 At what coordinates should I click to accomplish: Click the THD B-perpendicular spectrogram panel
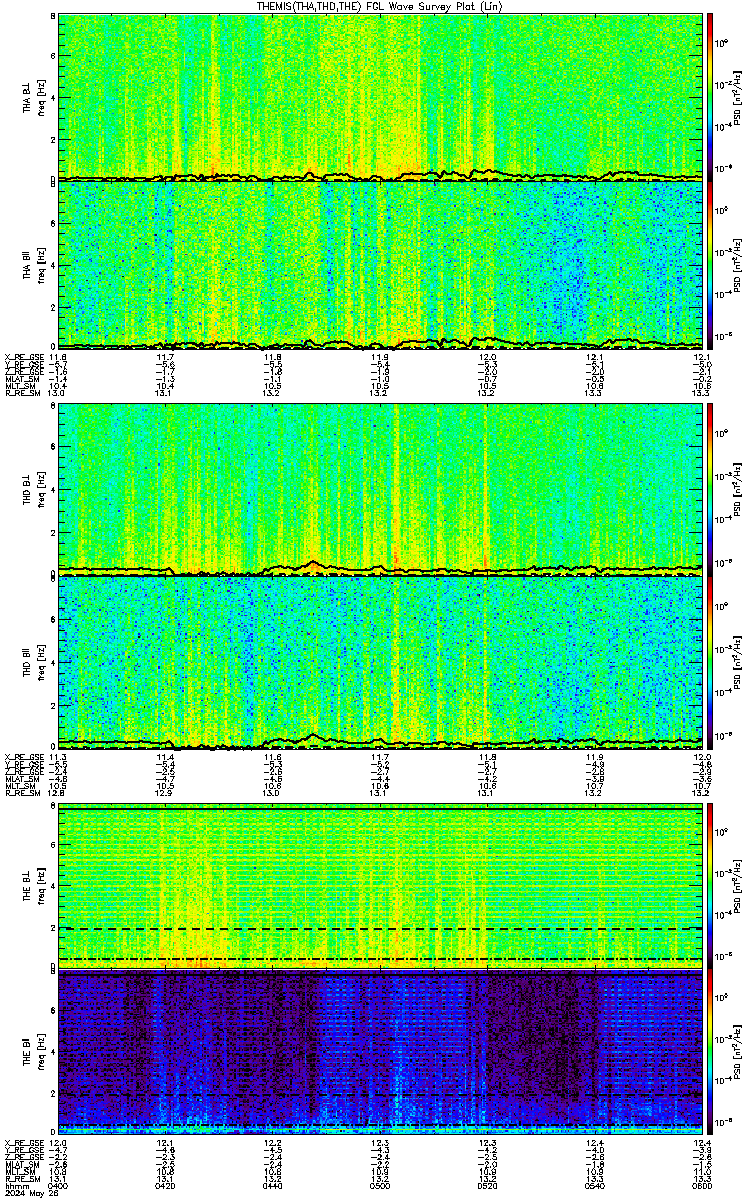379,489
